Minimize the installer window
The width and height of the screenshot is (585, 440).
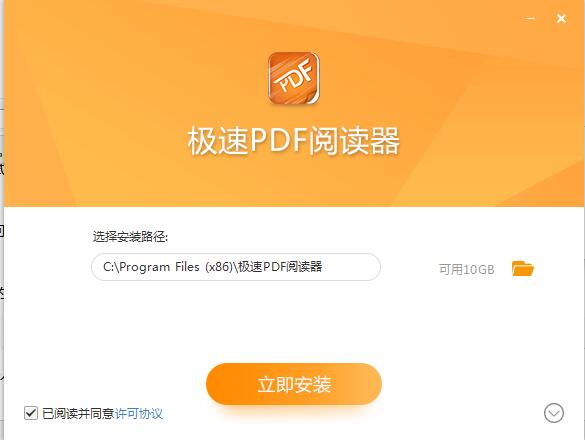(x=530, y=18)
